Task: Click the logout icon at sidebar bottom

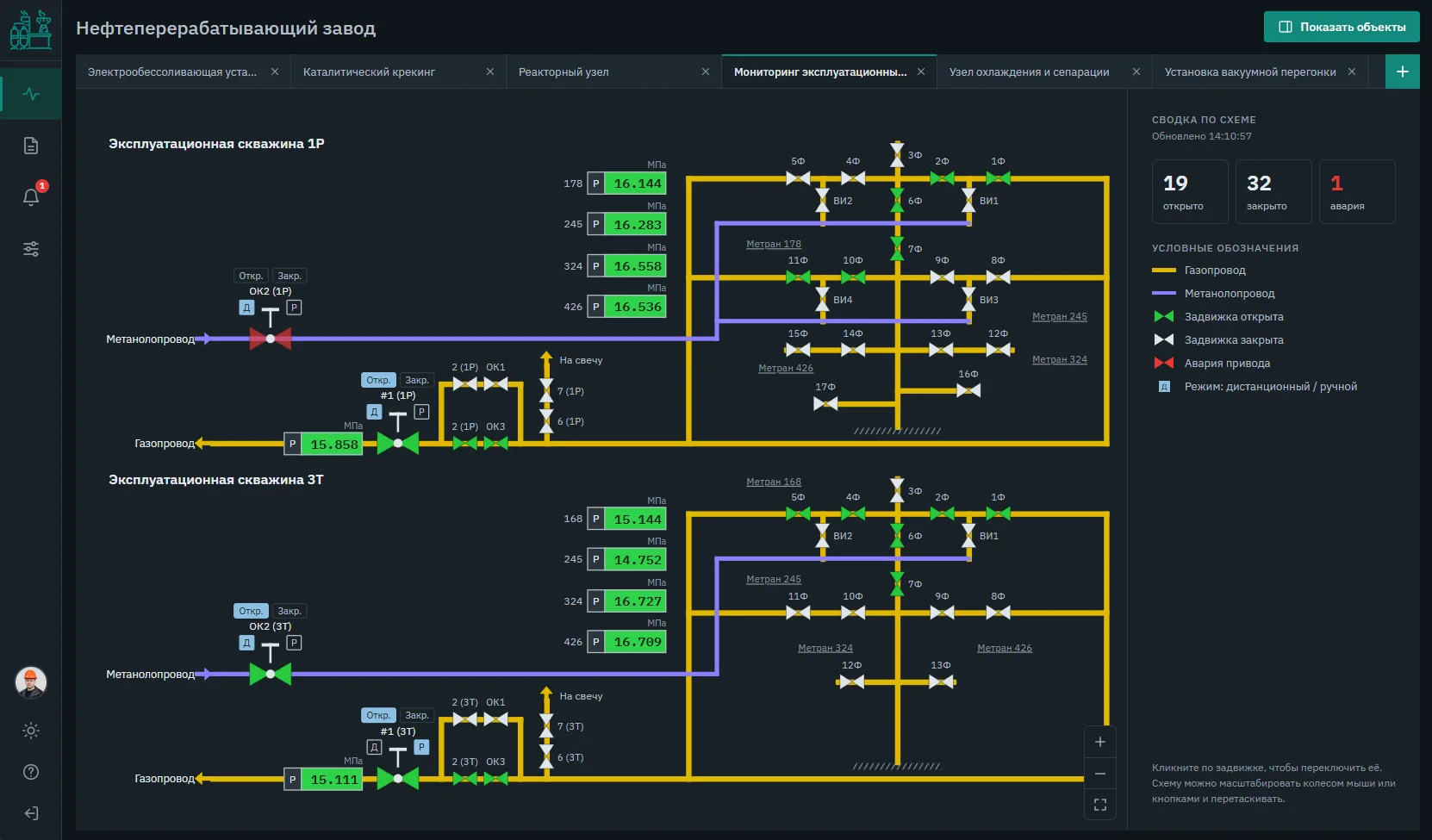Action: click(31, 813)
